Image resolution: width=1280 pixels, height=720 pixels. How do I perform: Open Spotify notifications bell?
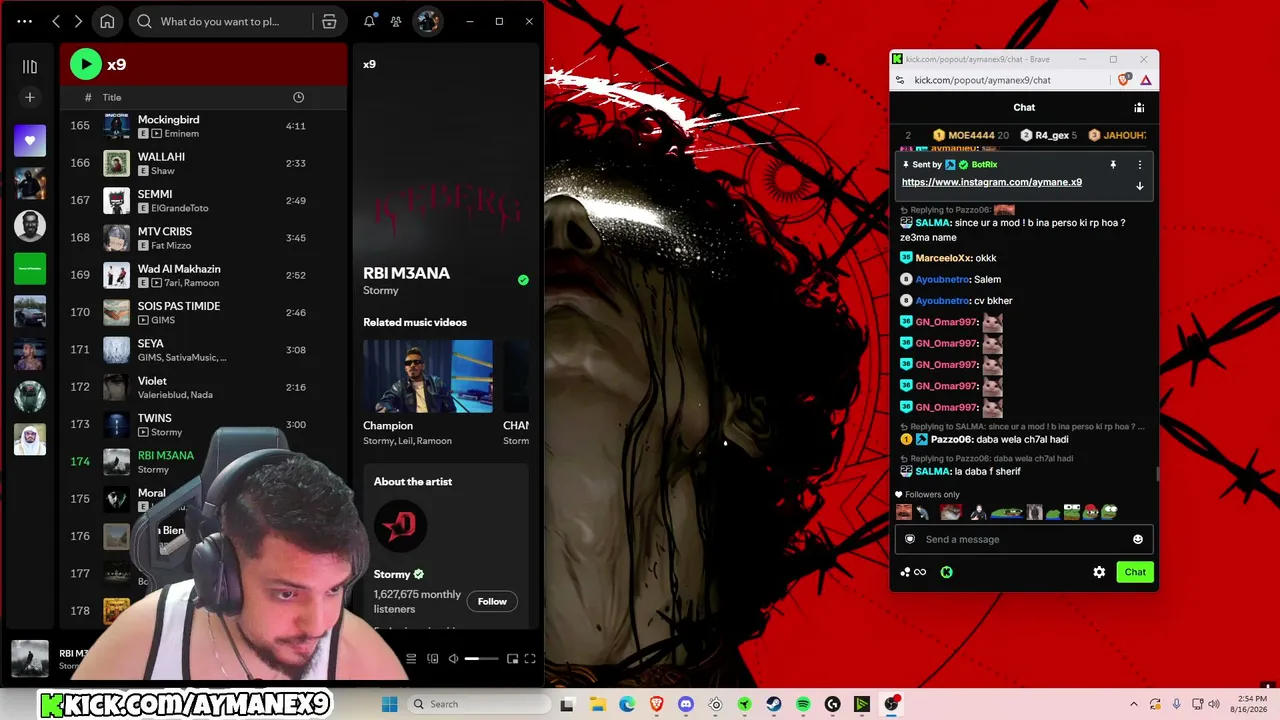click(x=369, y=21)
